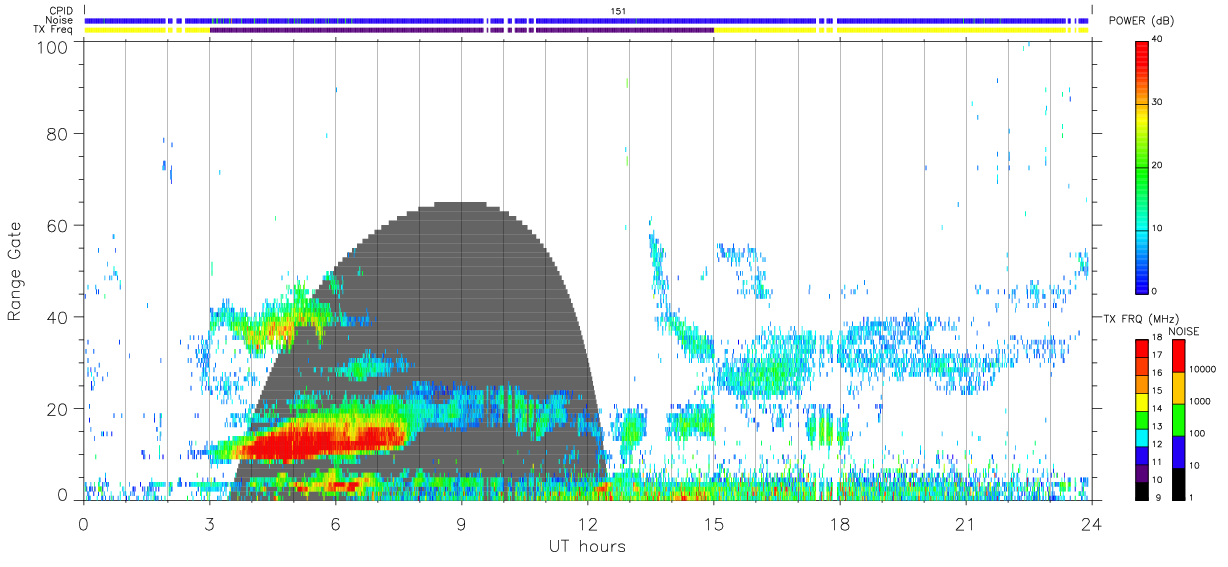This screenshot has height=567, width=1228.
Task: Click the TX Freq row label
Action: click(x=54, y=29)
